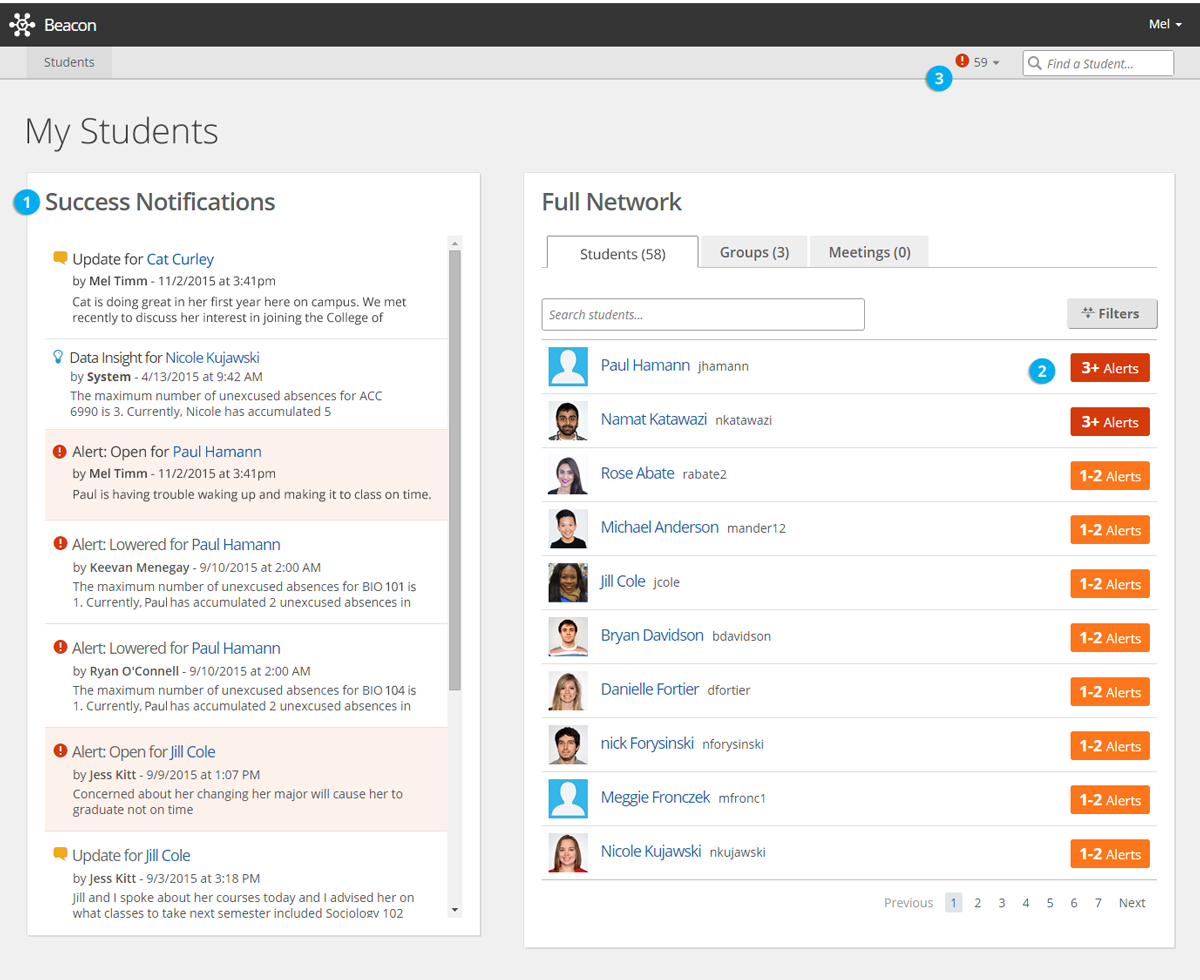Open the Filters options

(x=1111, y=314)
